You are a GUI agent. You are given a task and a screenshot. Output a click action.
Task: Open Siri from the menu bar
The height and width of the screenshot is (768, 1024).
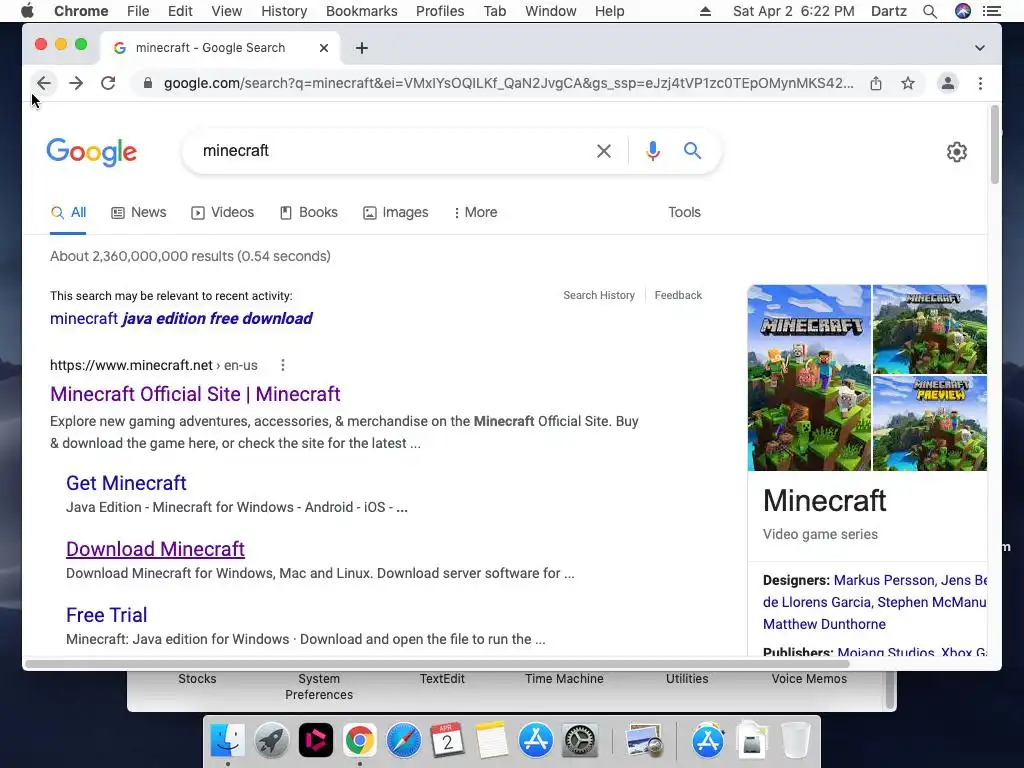pos(963,11)
